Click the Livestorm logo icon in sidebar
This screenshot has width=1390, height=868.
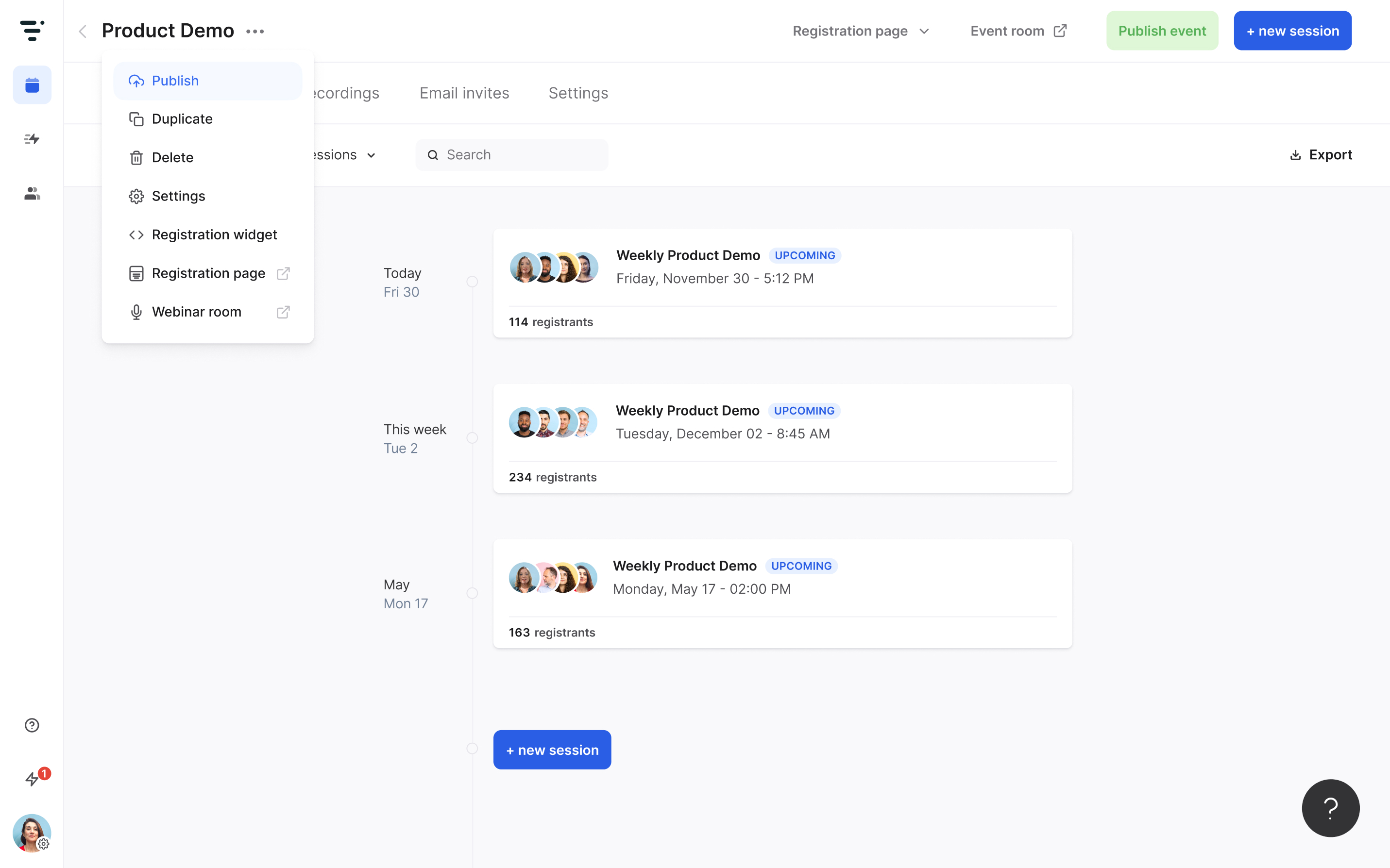(32, 31)
